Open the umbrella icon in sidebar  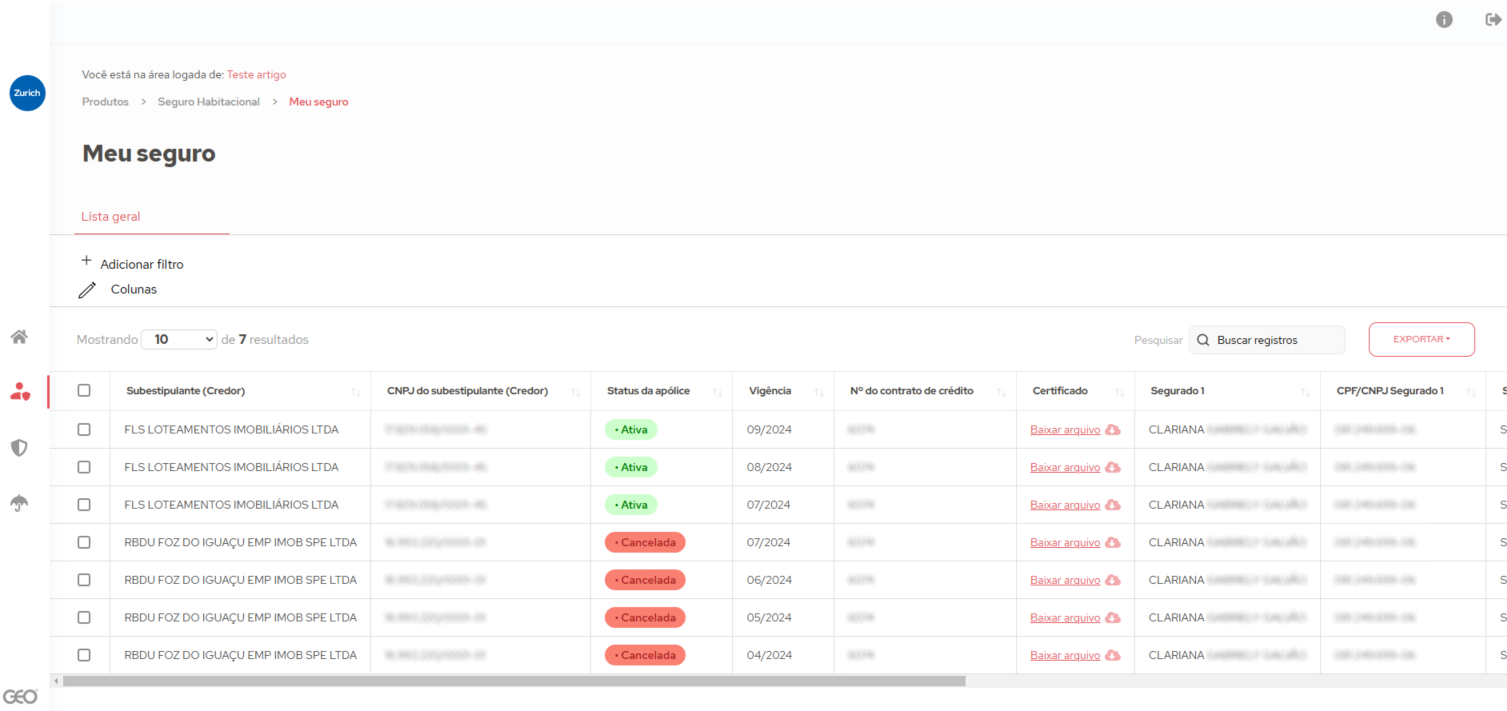[19, 503]
